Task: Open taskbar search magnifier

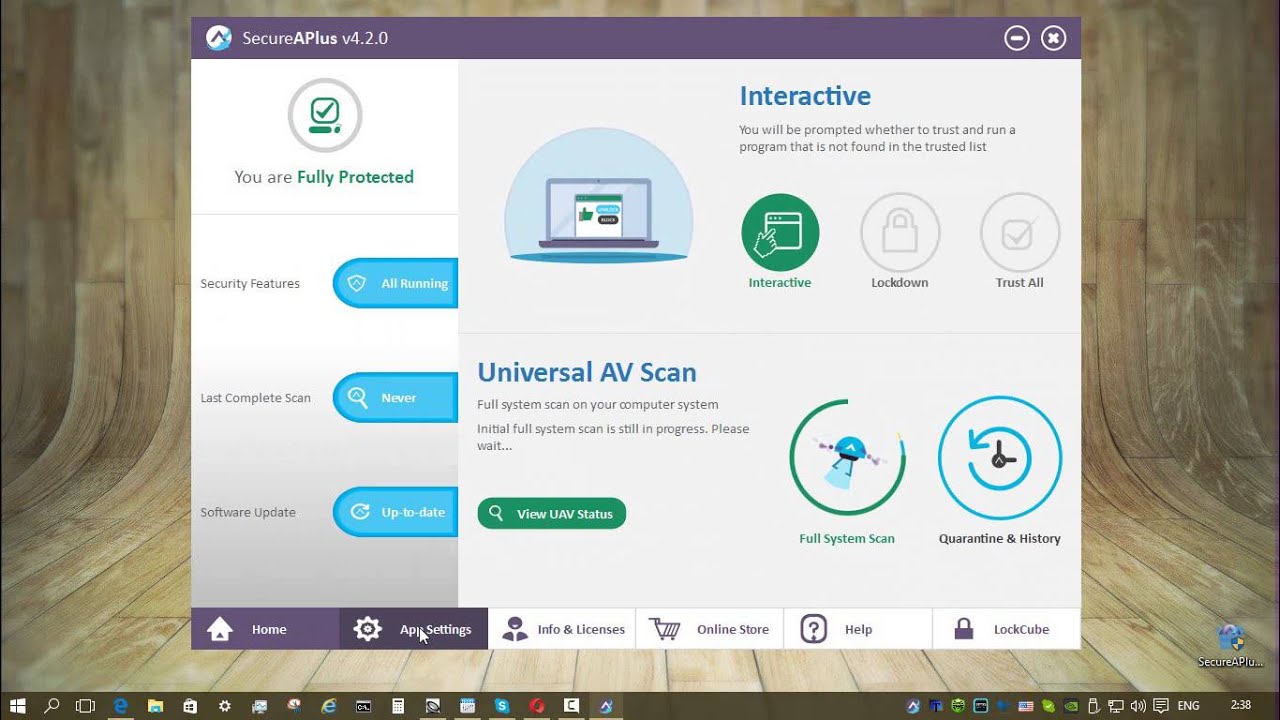Action: click(x=51, y=705)
